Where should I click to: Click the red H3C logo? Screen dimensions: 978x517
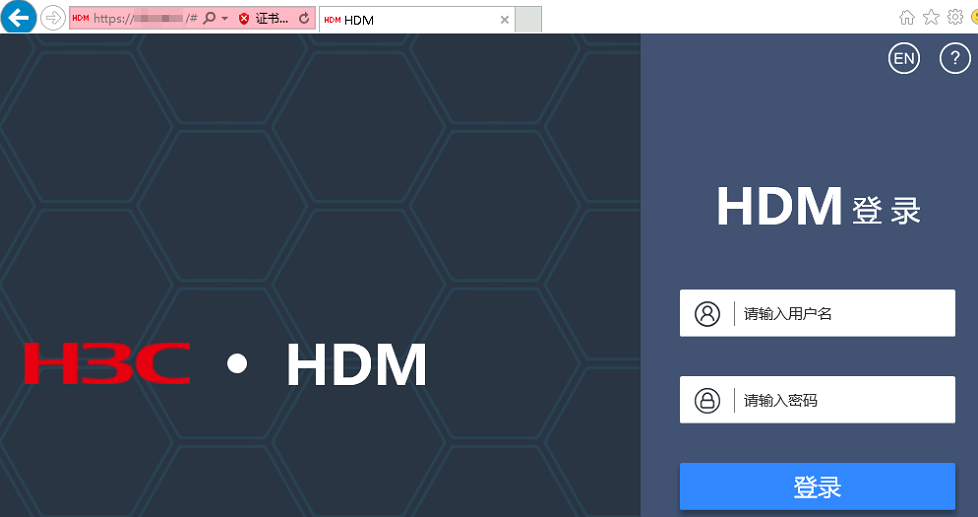(107, 363)
